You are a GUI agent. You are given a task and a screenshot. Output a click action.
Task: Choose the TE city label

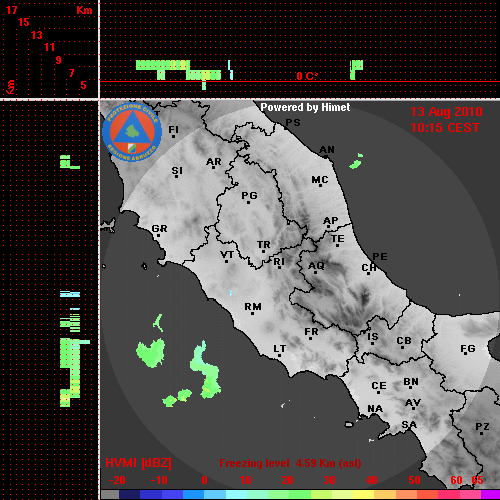coord(338,239)
